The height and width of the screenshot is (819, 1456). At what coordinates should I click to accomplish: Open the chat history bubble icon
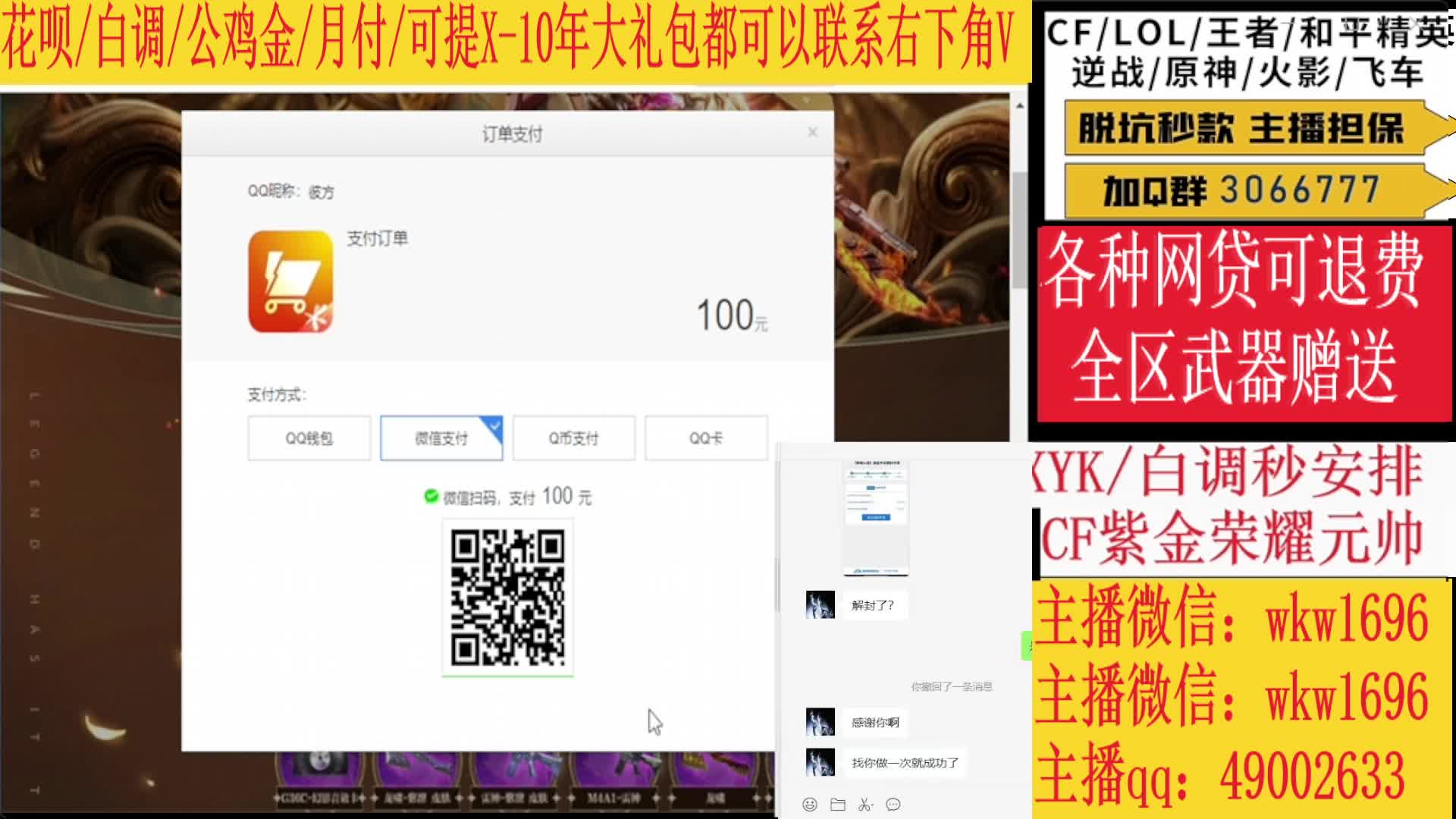point(893,805)
